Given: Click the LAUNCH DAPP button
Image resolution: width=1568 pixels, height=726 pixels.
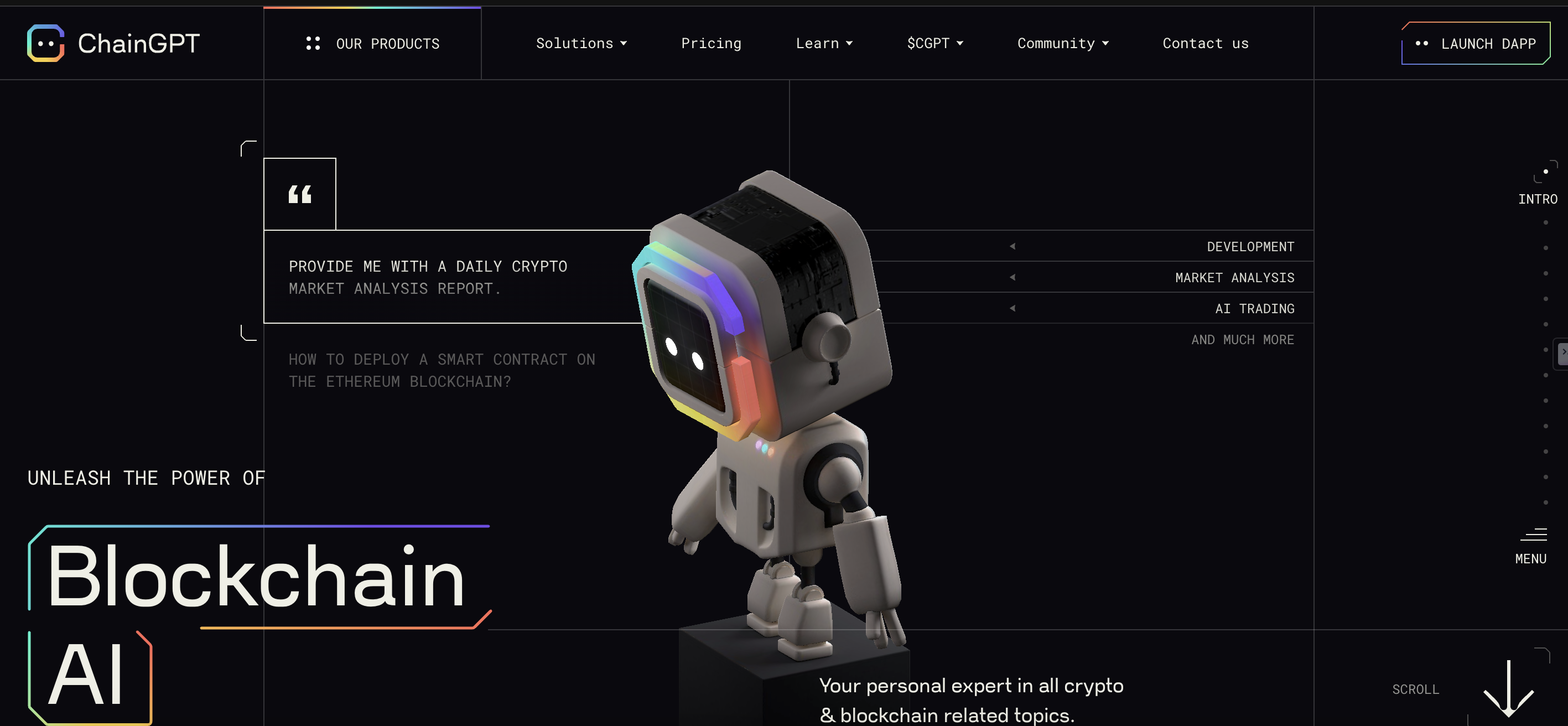Looking at the screenshot, I should point(1476,43).
